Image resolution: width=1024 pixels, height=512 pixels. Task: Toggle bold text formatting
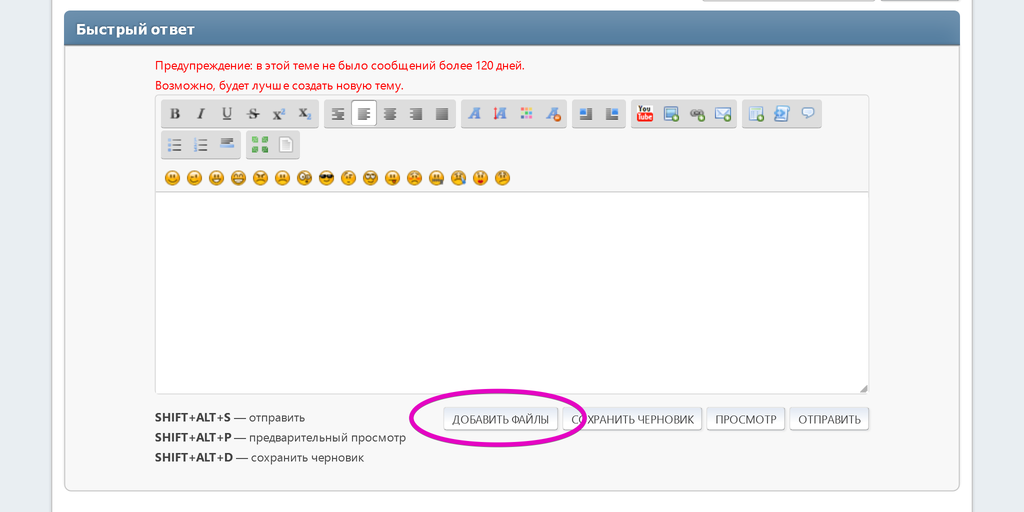tap(175, 114)
